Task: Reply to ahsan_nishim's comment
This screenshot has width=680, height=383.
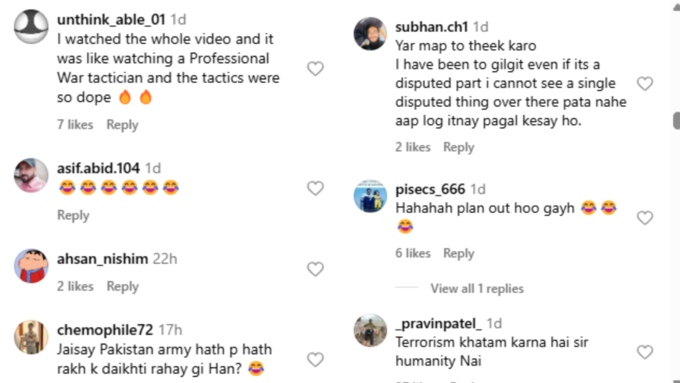Action: 123,287
